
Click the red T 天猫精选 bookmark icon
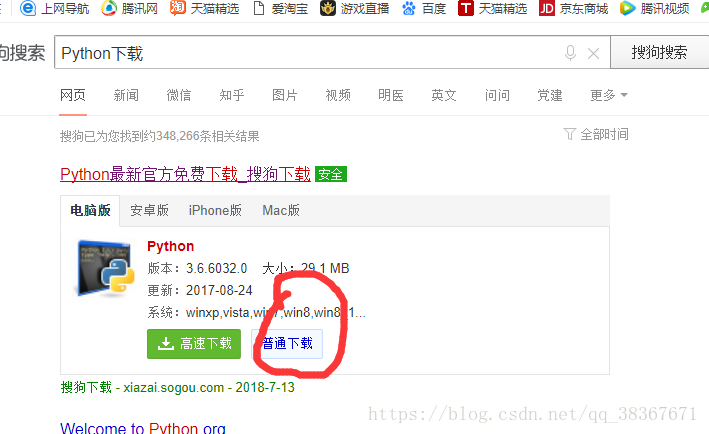466,8
